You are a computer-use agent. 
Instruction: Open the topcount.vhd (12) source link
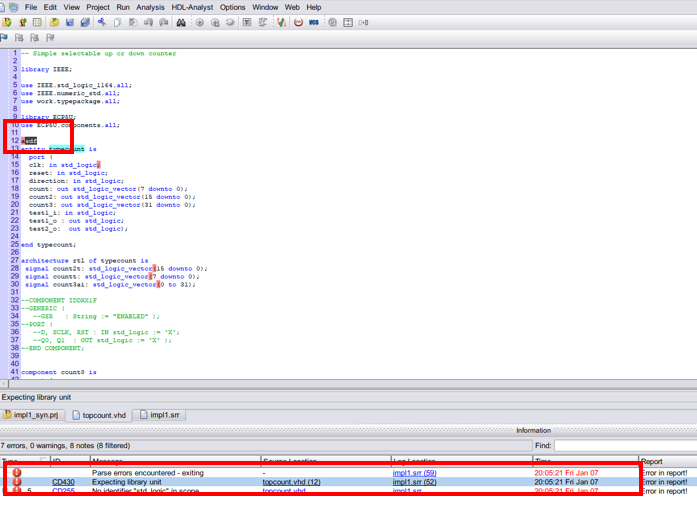[291, 482]
